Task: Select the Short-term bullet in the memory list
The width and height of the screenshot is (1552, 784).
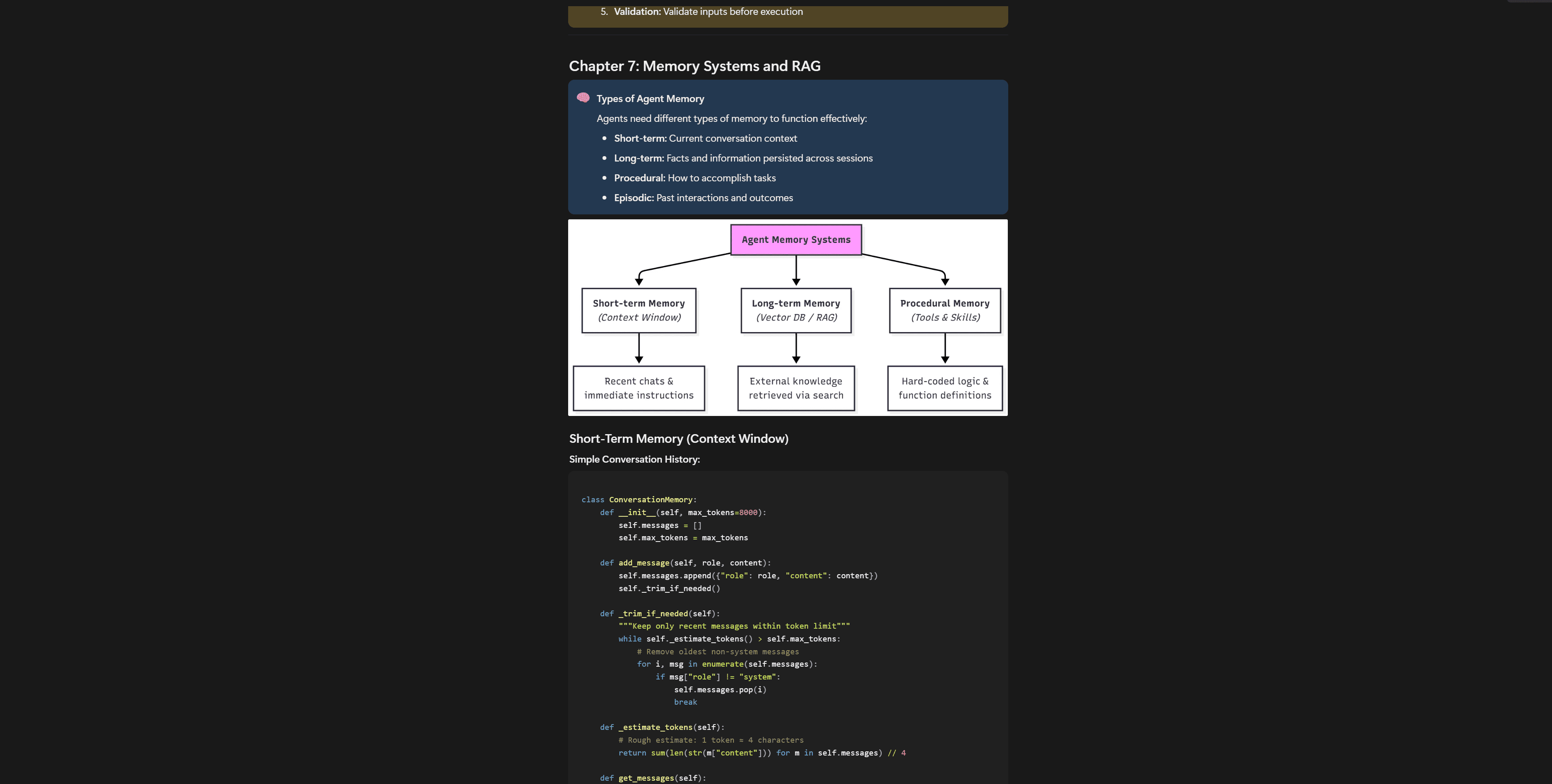Action: [x=705, y=138]
